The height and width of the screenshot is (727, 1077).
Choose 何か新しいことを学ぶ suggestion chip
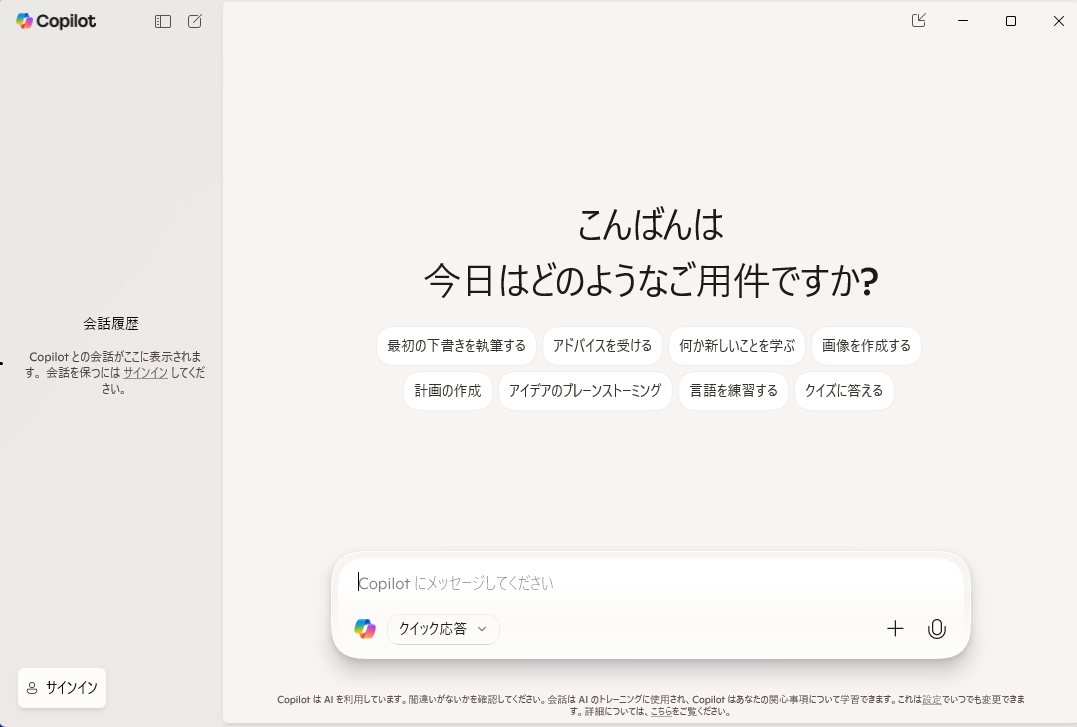tap(737, 346)
